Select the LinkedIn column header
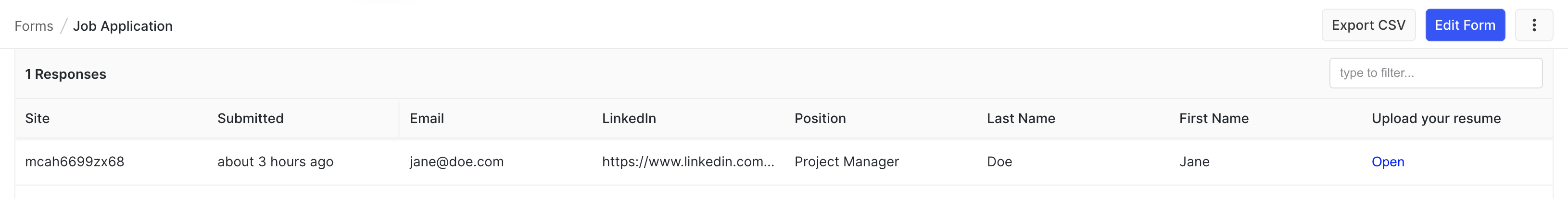Image resolution: width=1568 pixels, height=199 pixels. 629,119
